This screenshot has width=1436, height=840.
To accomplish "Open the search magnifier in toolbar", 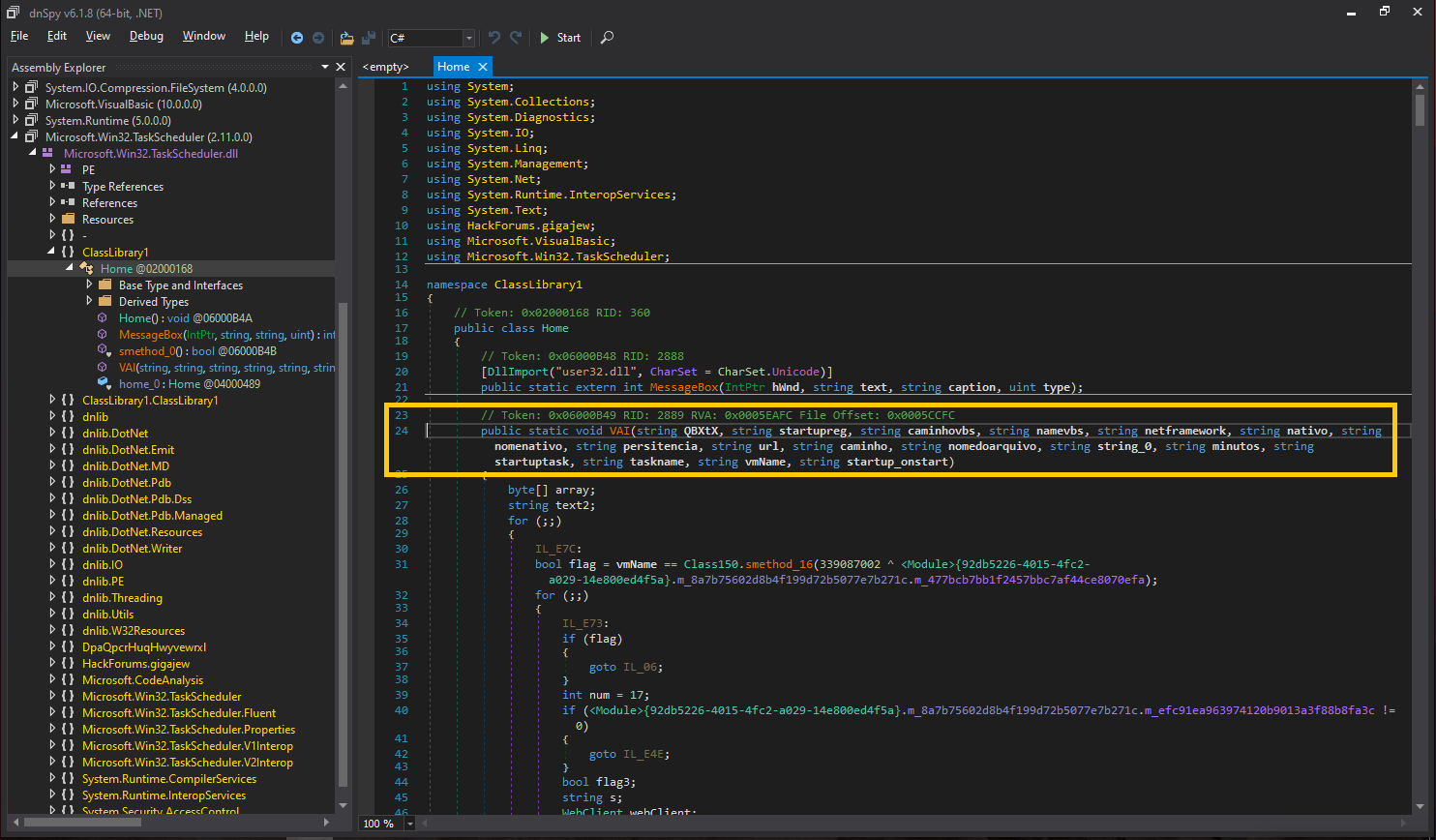I will (x=607, y=38).
